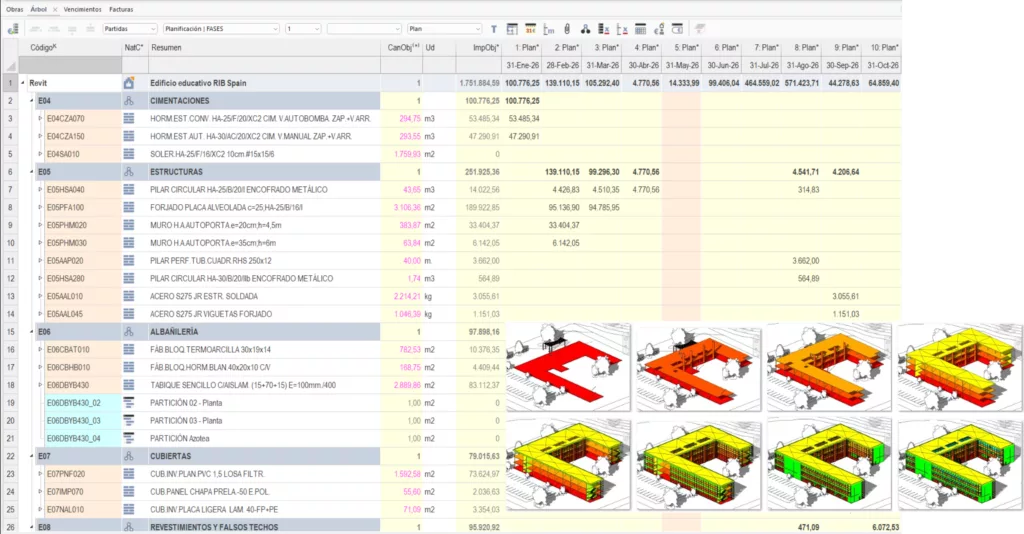
Task: Click the orange 31€ toolbar icon
Action: tap(530, 29)
